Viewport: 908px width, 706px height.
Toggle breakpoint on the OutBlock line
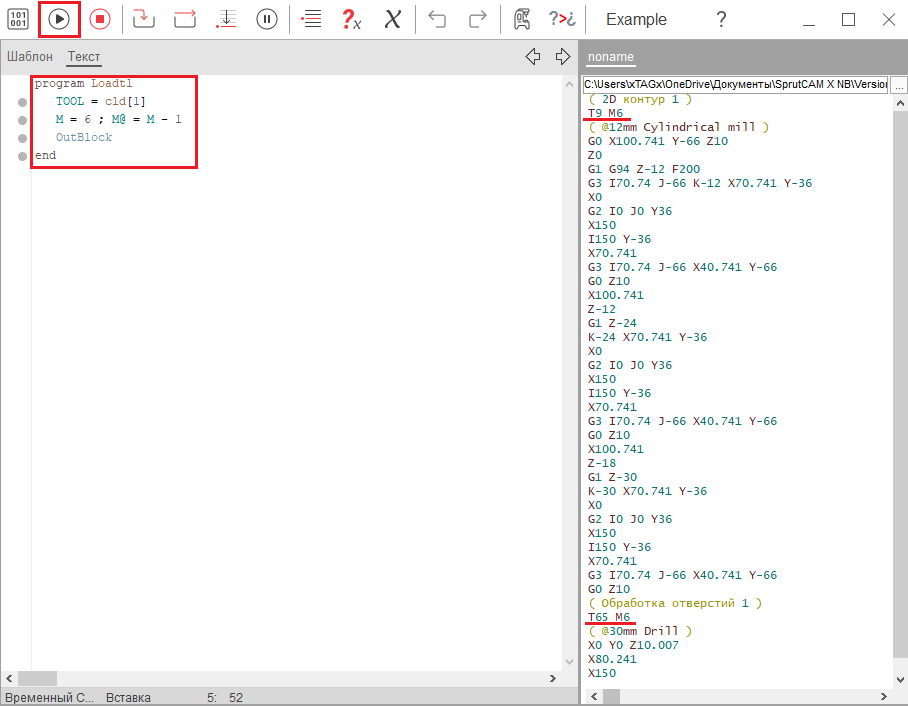click(22, 138)
